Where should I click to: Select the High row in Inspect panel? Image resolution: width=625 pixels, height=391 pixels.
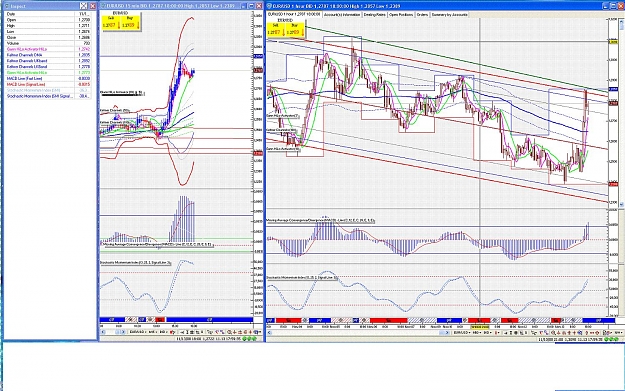click(x=48, y=26)
